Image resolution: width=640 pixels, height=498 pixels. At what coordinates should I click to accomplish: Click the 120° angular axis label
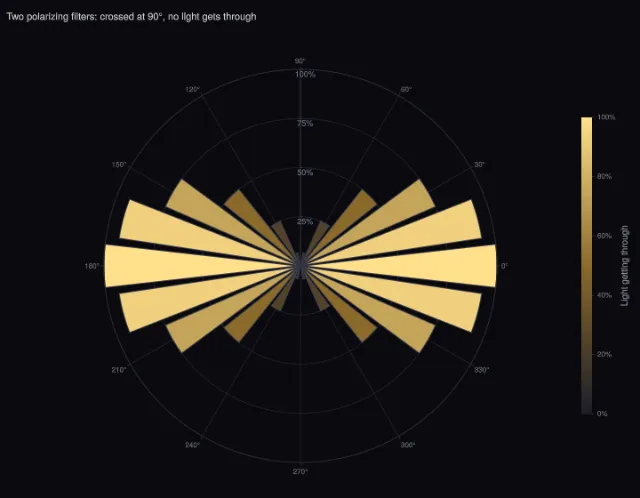tap(193, 89)
